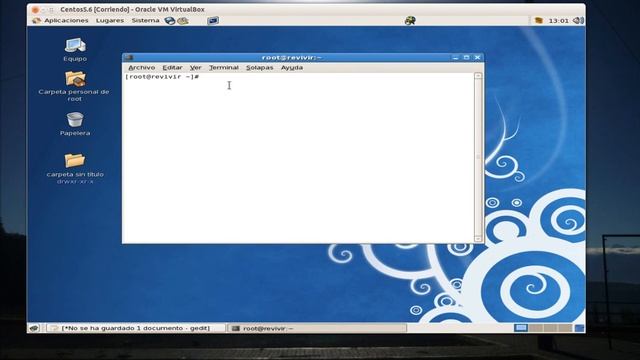Screen dimensions: 640x360
Task: Open the terminal Archivo menu
Action: [142, 68]
